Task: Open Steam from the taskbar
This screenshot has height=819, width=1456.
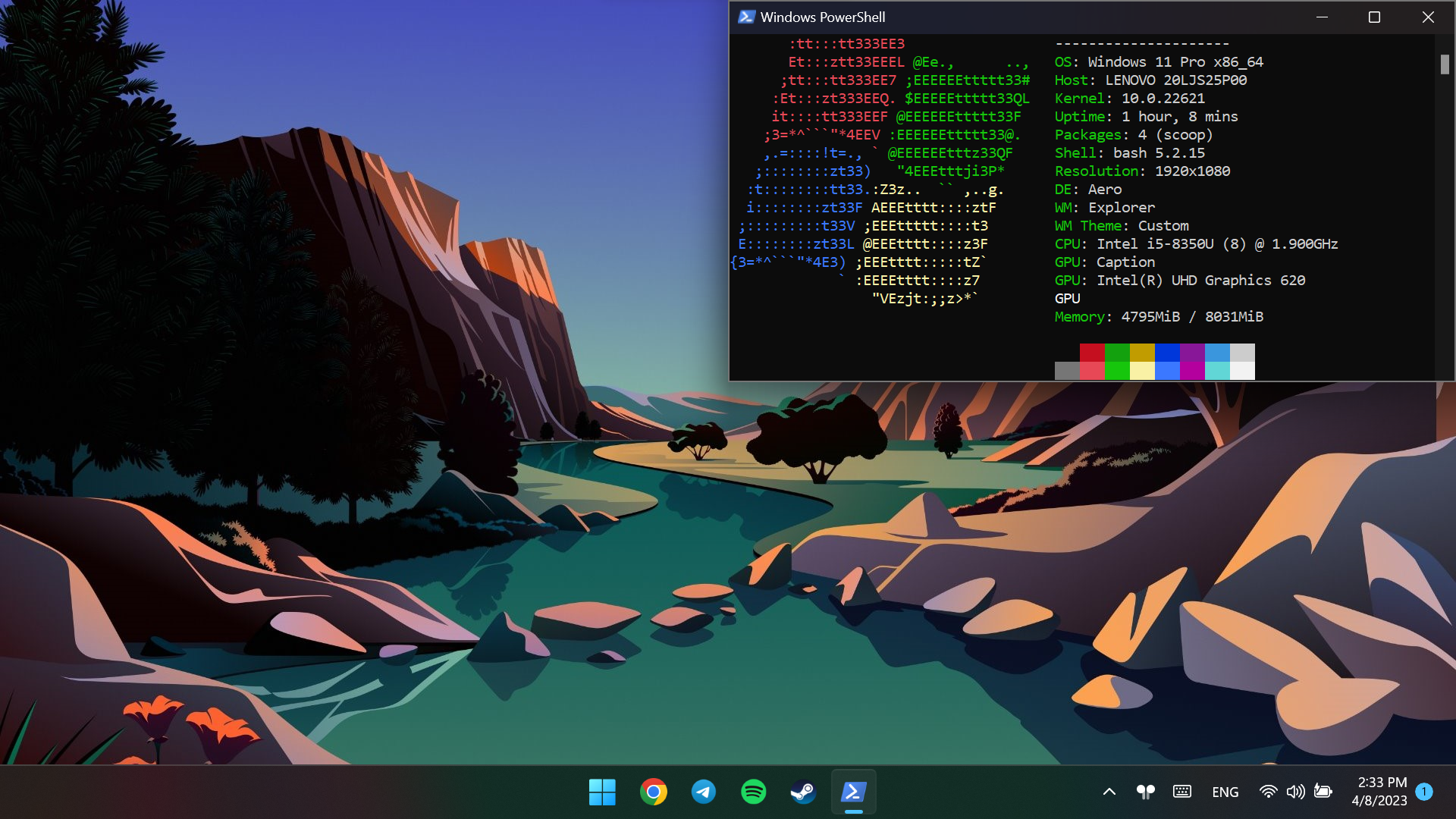Action: (803, 792)
